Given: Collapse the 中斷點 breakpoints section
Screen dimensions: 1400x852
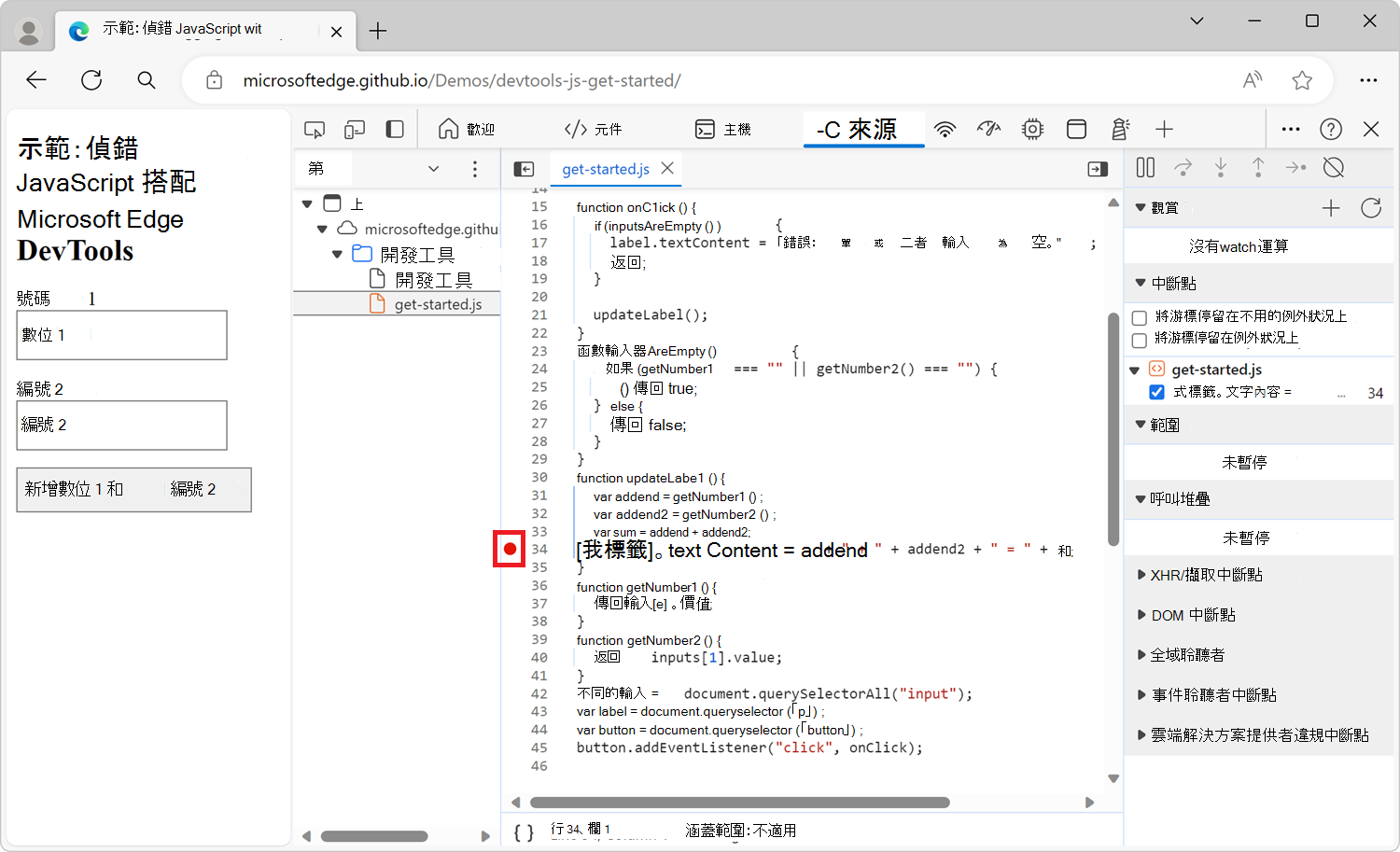Looking at the screenshot, I should pos(1141,283).
